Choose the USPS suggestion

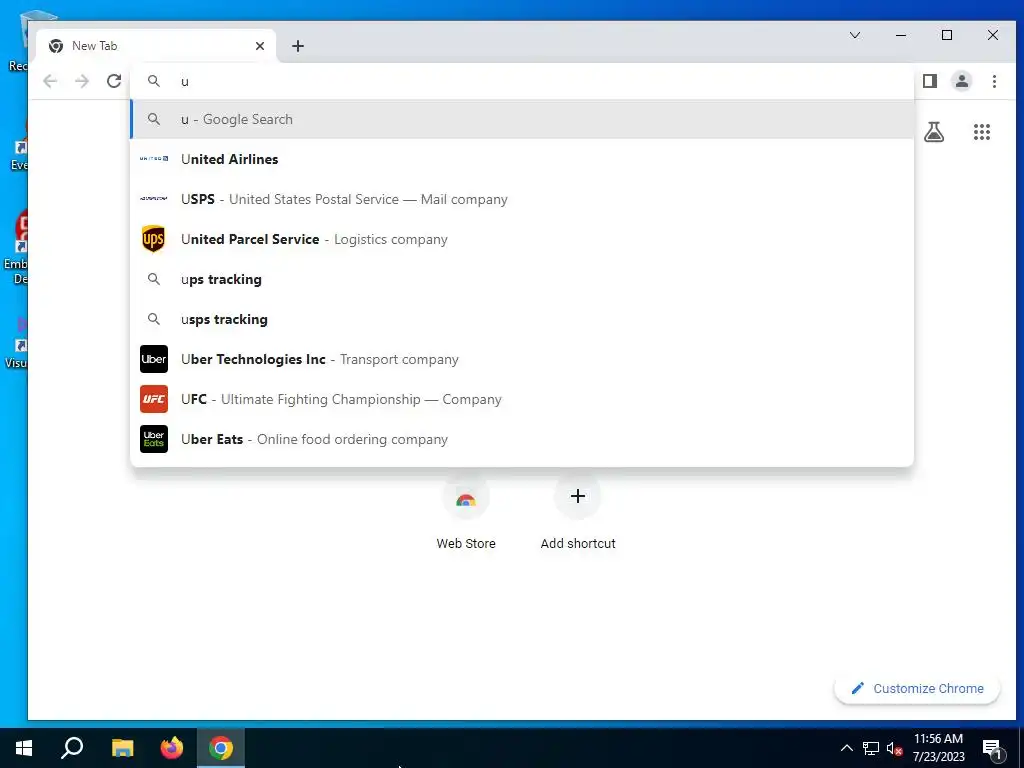click(x=522, y=199)
